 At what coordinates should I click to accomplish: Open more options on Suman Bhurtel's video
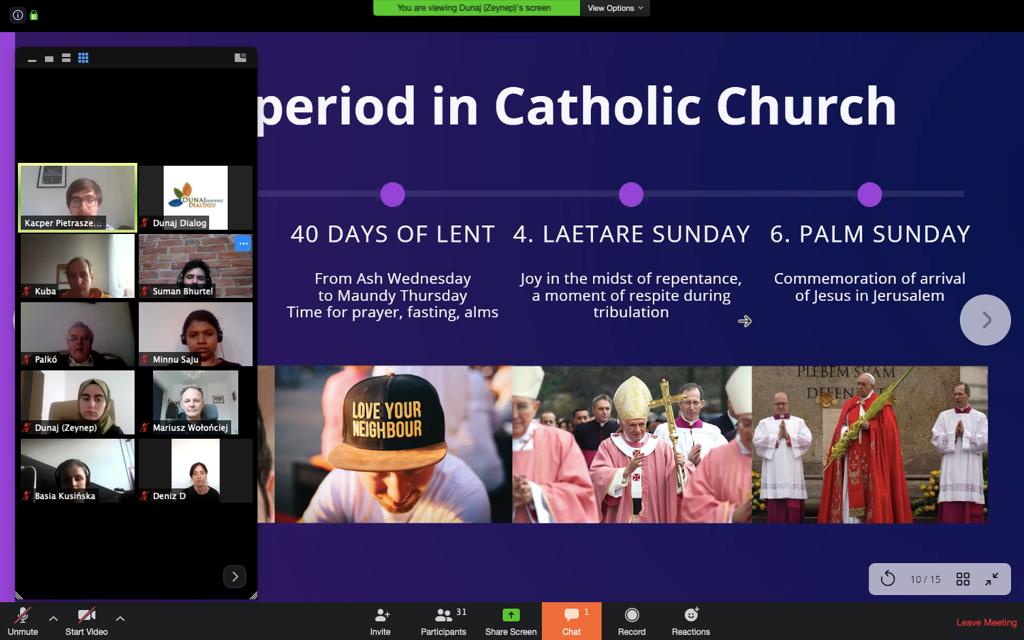click(242, 243)
